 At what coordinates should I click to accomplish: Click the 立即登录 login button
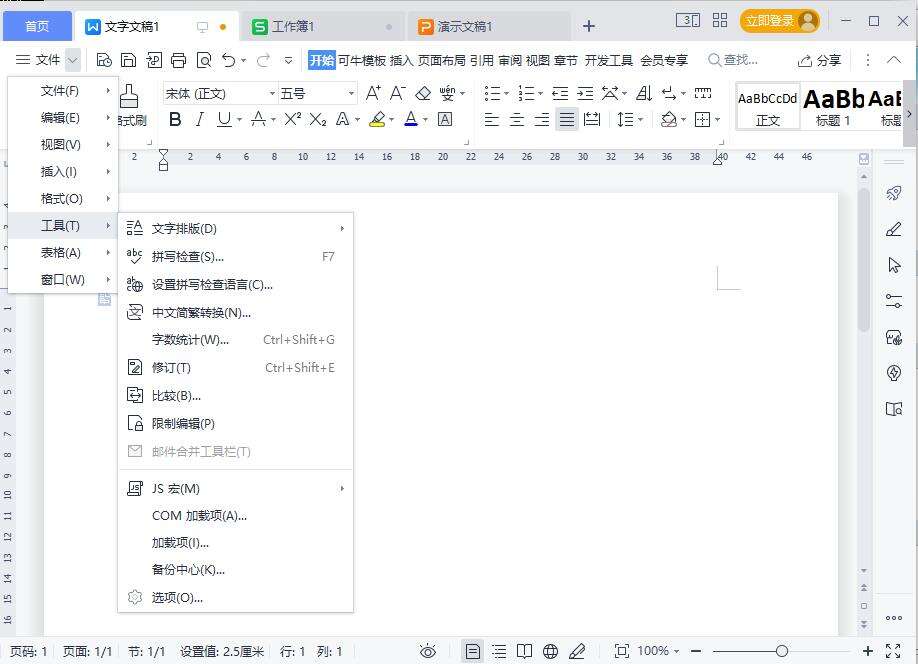779,21
